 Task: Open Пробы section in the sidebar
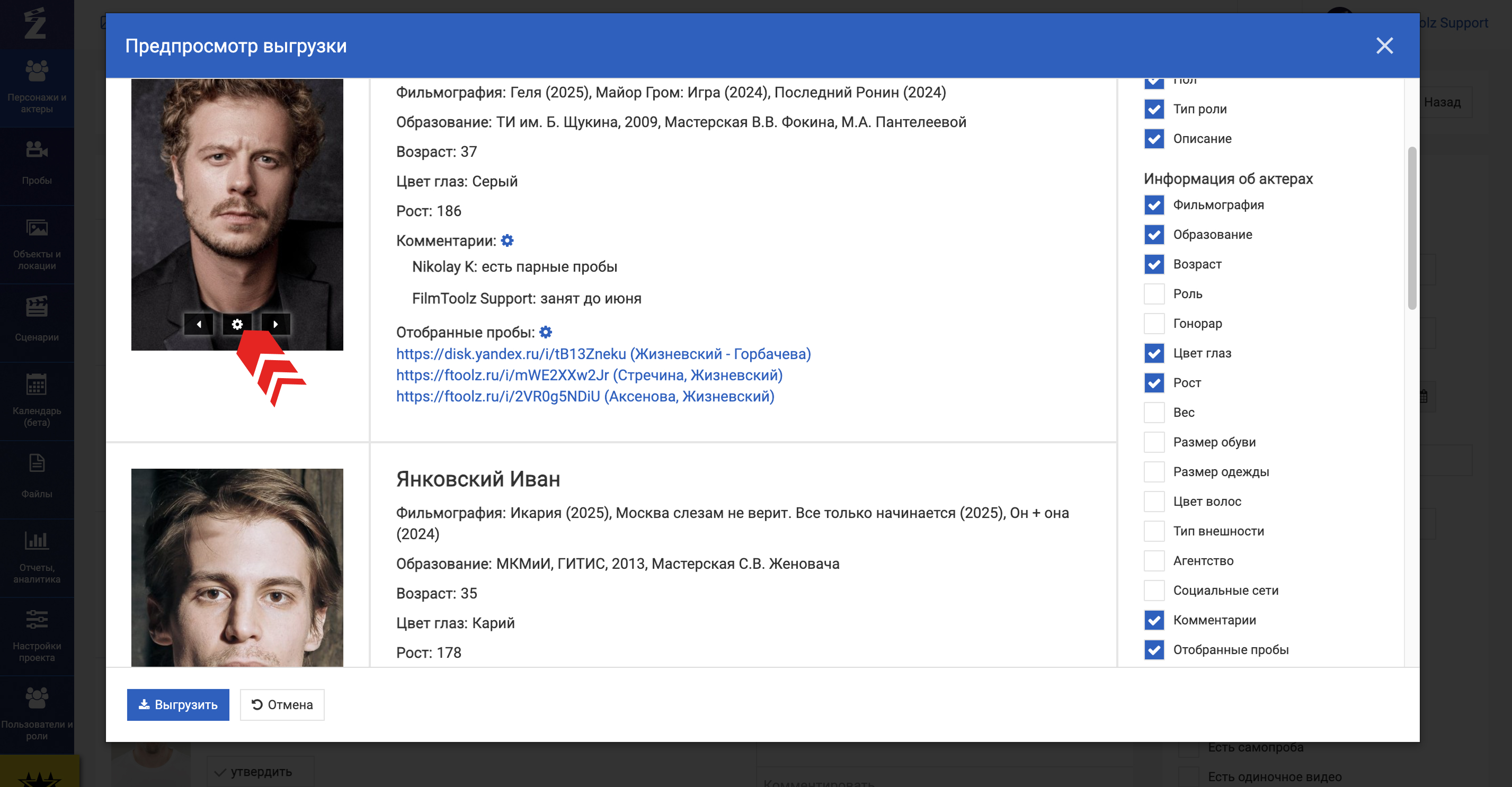37,163
